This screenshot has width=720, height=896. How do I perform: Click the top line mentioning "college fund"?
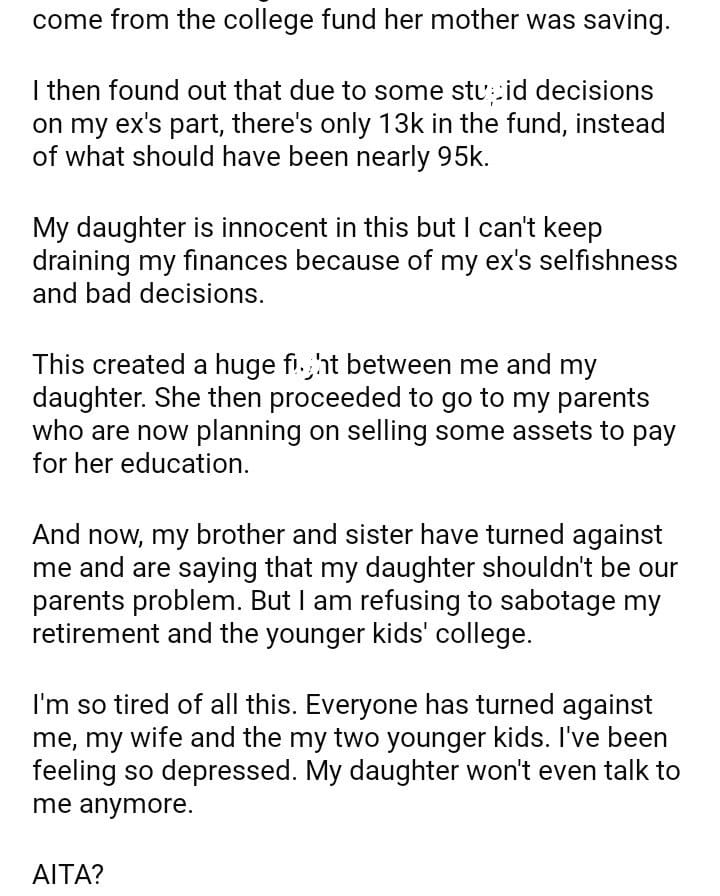350,21
